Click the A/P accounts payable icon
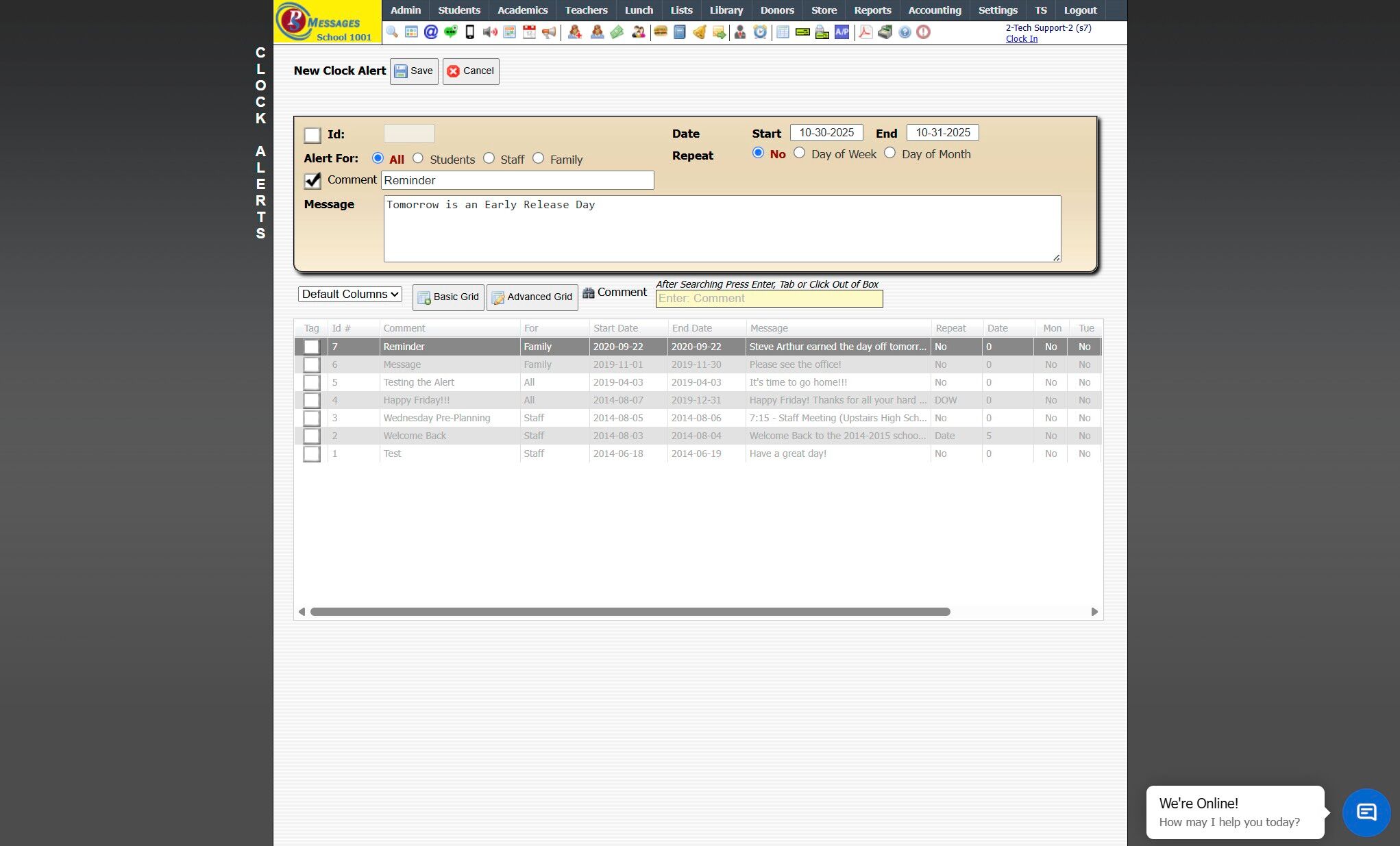Image resolution: width=1400 pixels, height=846 pixels. pos(842,32)
